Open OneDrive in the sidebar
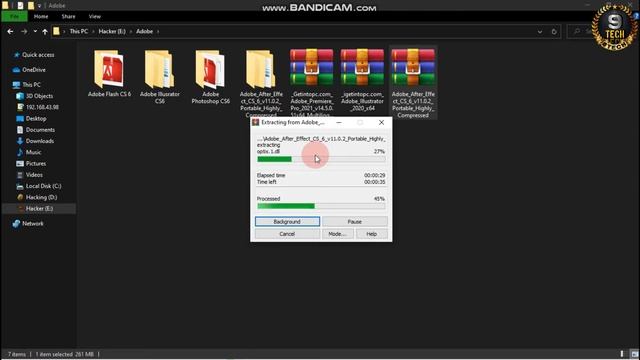Image resolution: width=640 pixels, height=360 pixels. [33, 70]
